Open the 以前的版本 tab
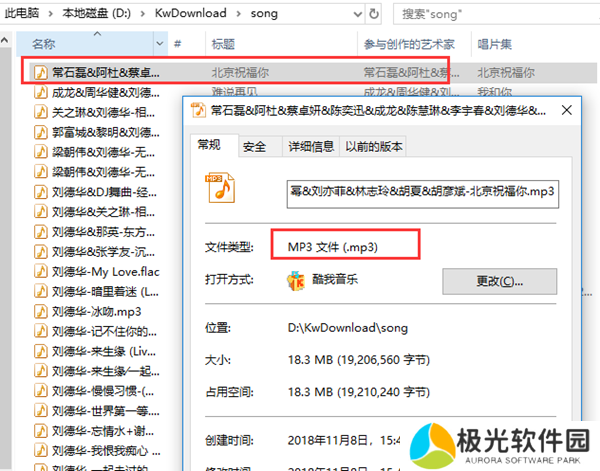600x471 pixels. [375, 146]
